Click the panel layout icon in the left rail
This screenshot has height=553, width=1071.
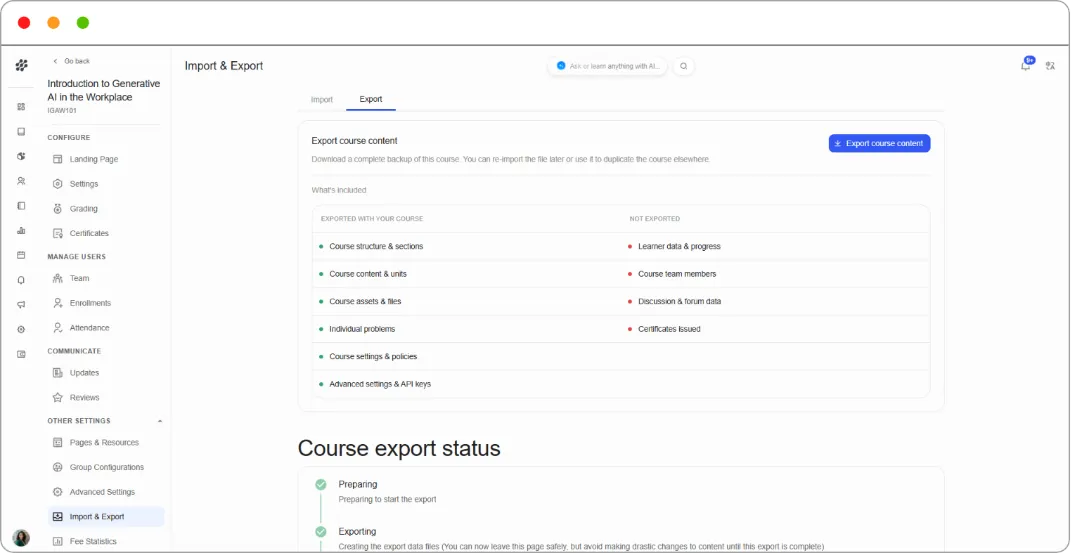coord(21,205)
